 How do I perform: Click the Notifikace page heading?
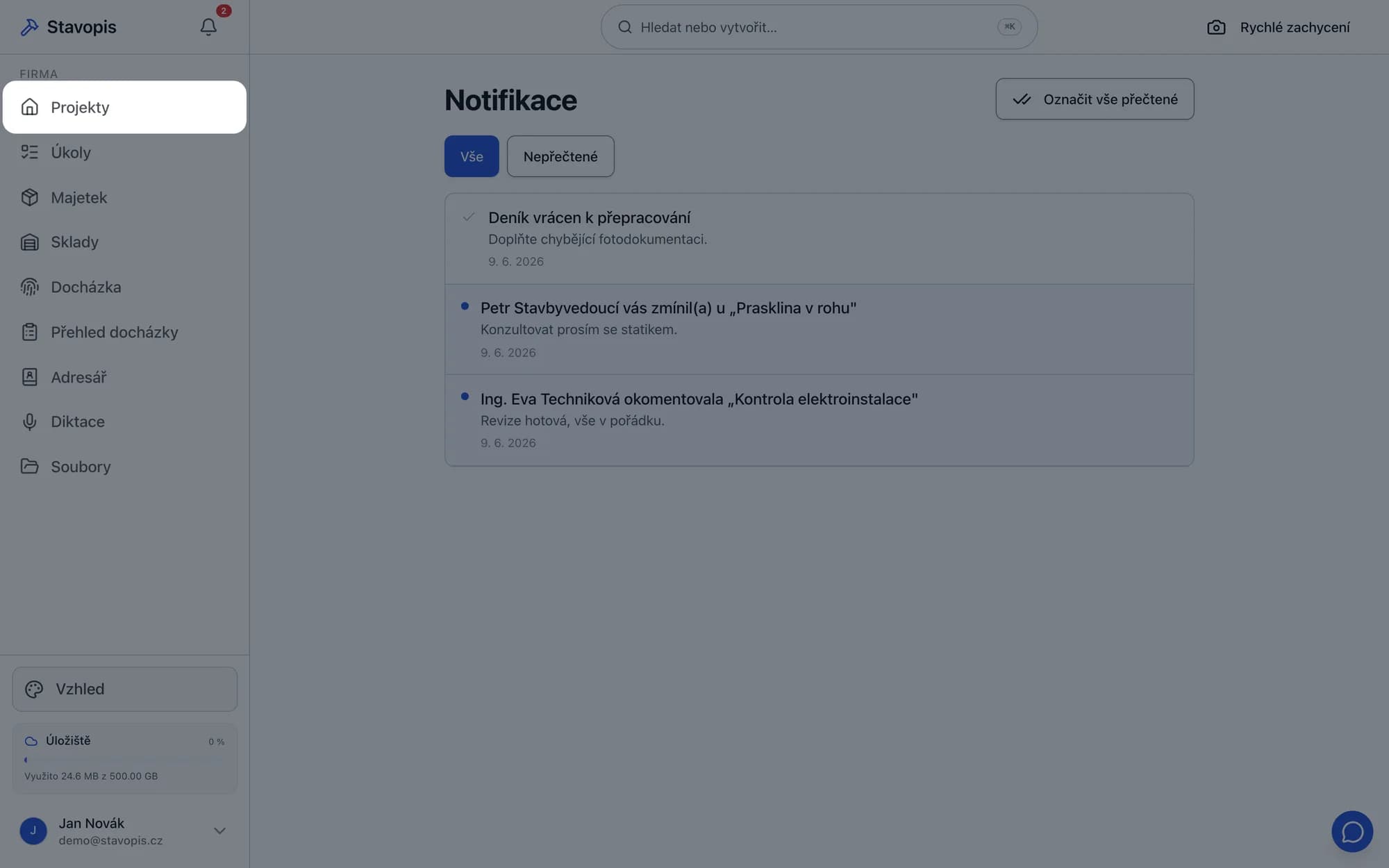pyautogui.click(x=510, y=101)
